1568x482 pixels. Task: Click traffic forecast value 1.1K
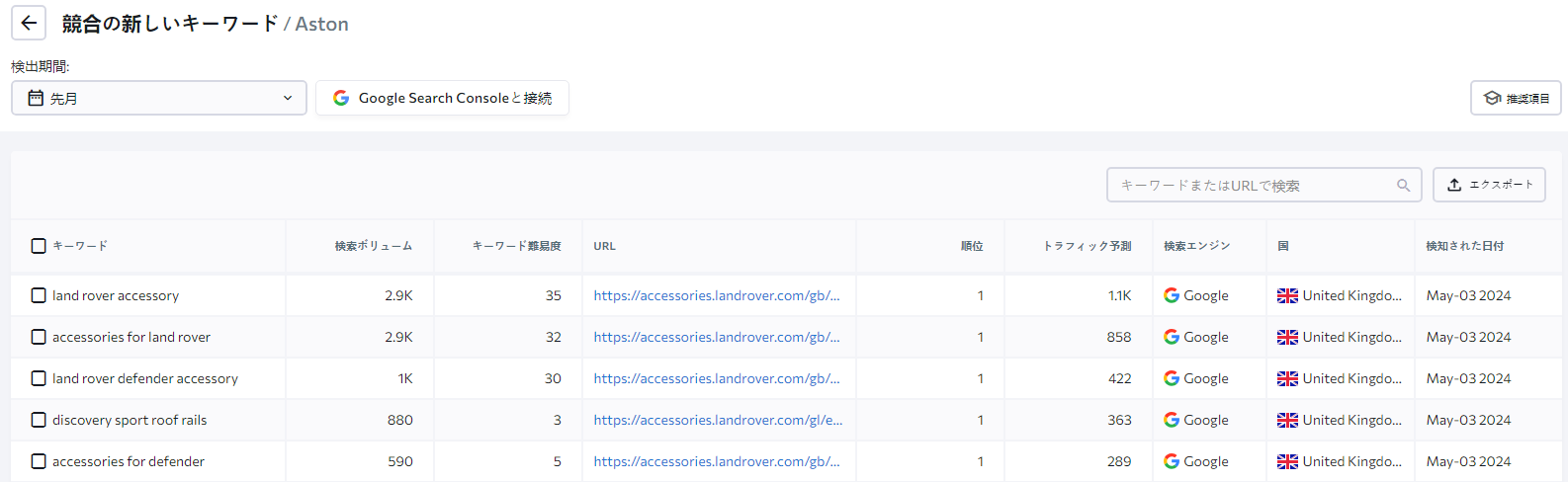pyautogui.click(x=1119, y=295)
